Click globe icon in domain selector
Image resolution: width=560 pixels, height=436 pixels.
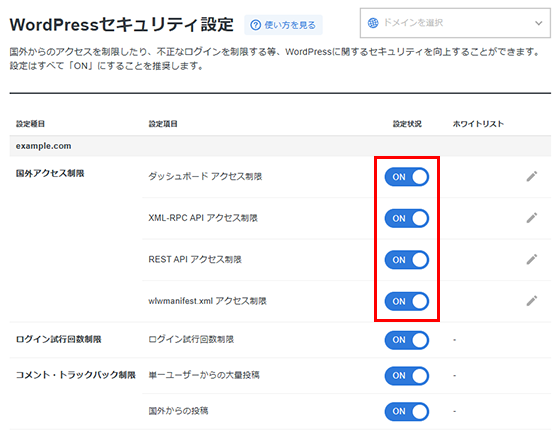coord(373,23)
